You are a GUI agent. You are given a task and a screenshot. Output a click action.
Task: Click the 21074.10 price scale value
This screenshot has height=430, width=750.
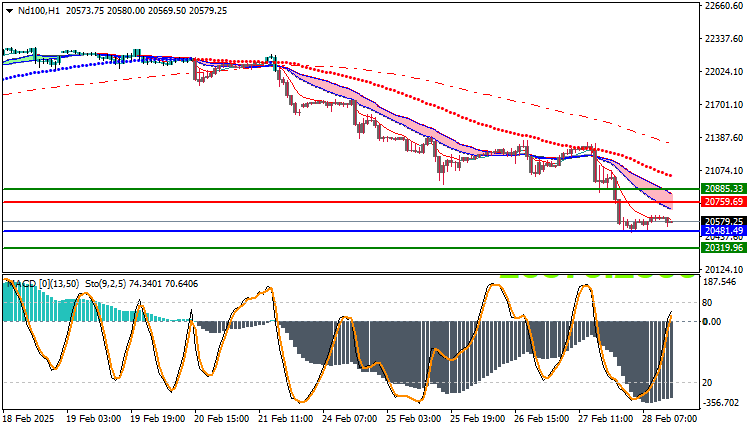(724, 171)
